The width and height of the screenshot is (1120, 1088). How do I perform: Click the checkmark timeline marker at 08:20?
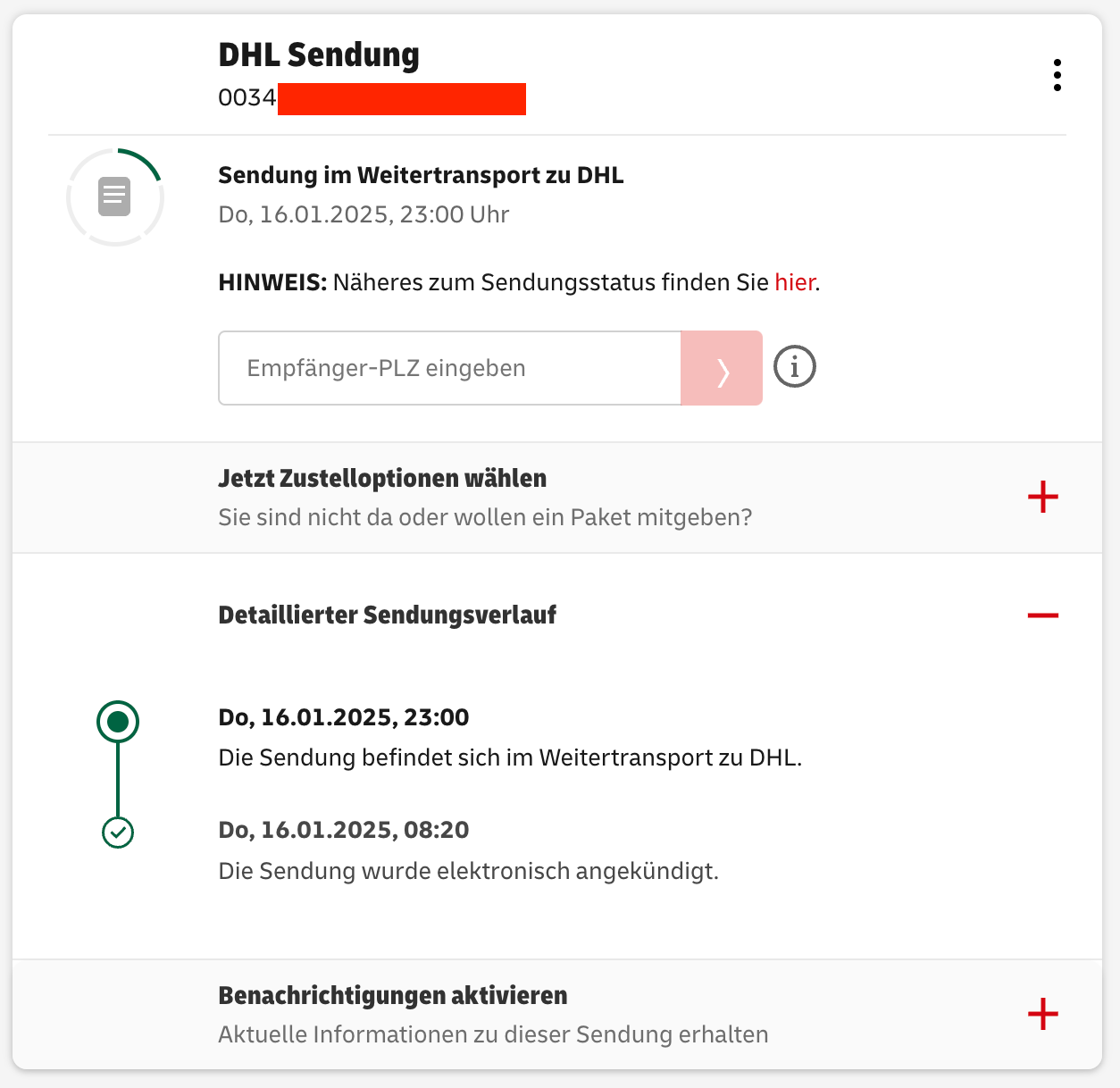click(x=118, y=833)
